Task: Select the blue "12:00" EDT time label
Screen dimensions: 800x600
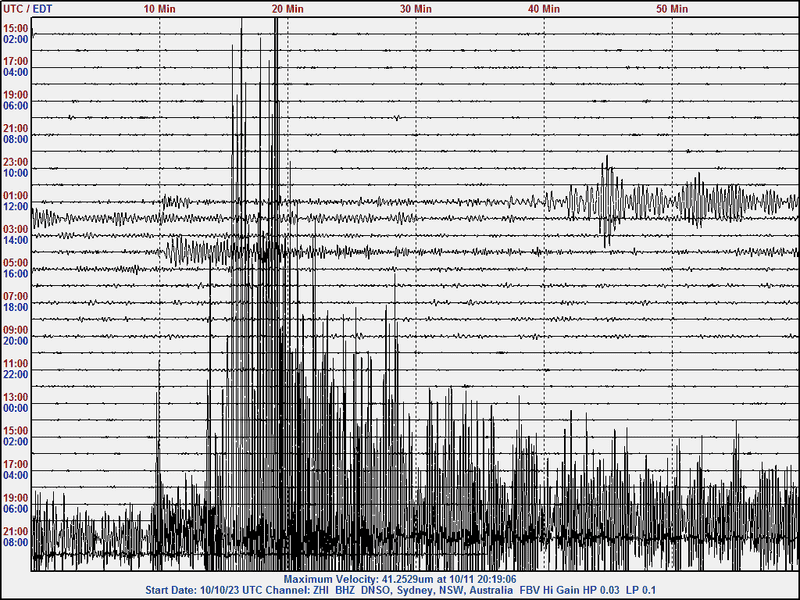Action: tap(16, 207)
